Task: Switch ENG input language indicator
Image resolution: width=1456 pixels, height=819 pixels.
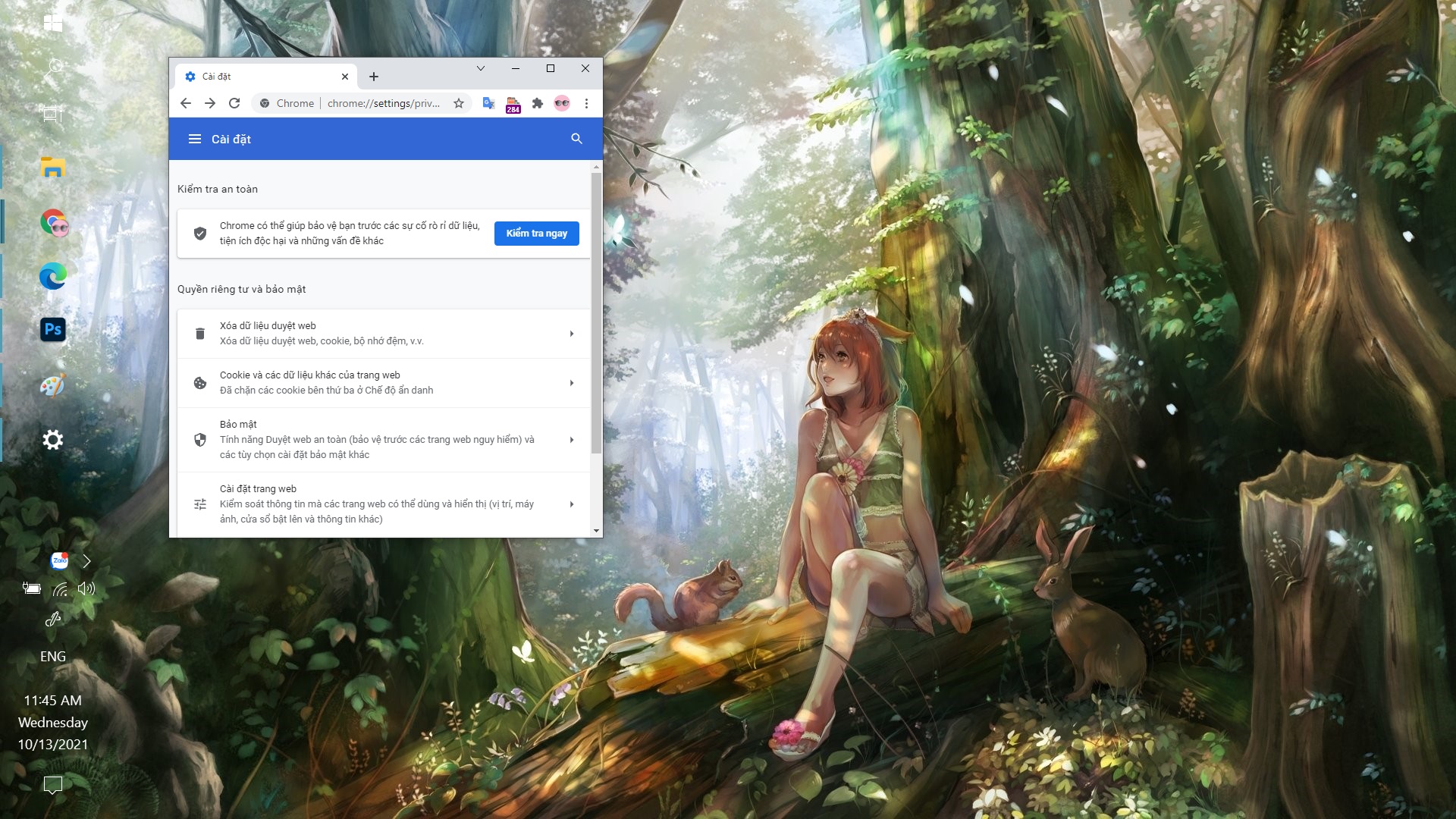Action: point(53,657)
